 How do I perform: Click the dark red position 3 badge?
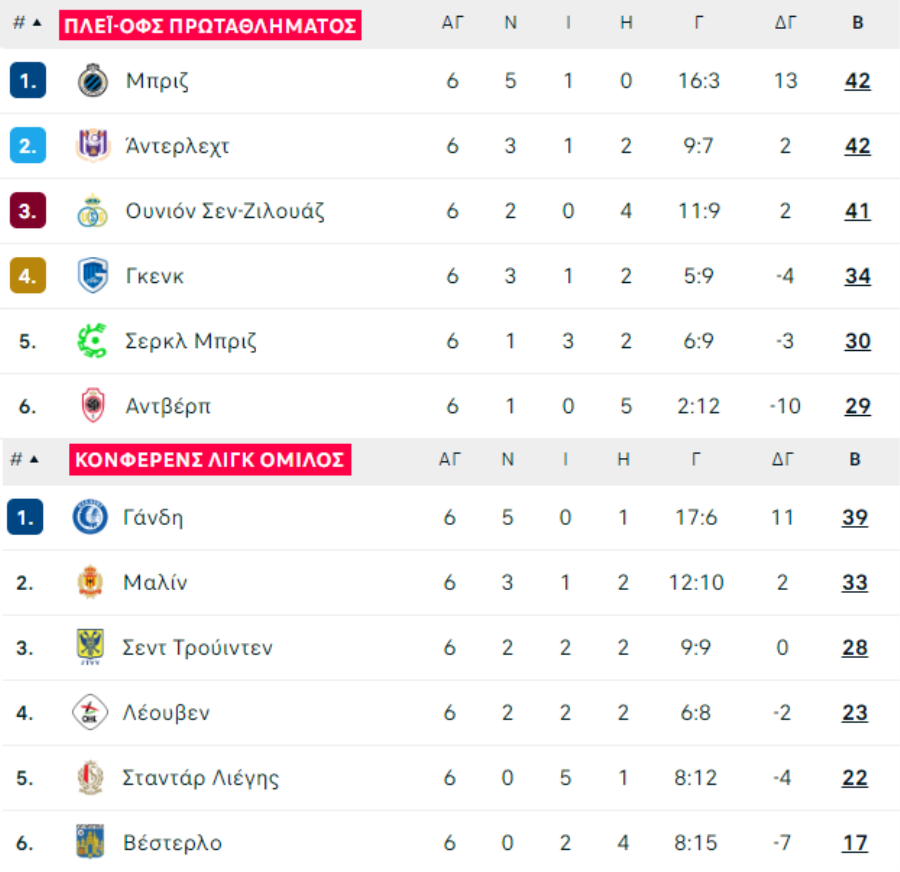28,211
